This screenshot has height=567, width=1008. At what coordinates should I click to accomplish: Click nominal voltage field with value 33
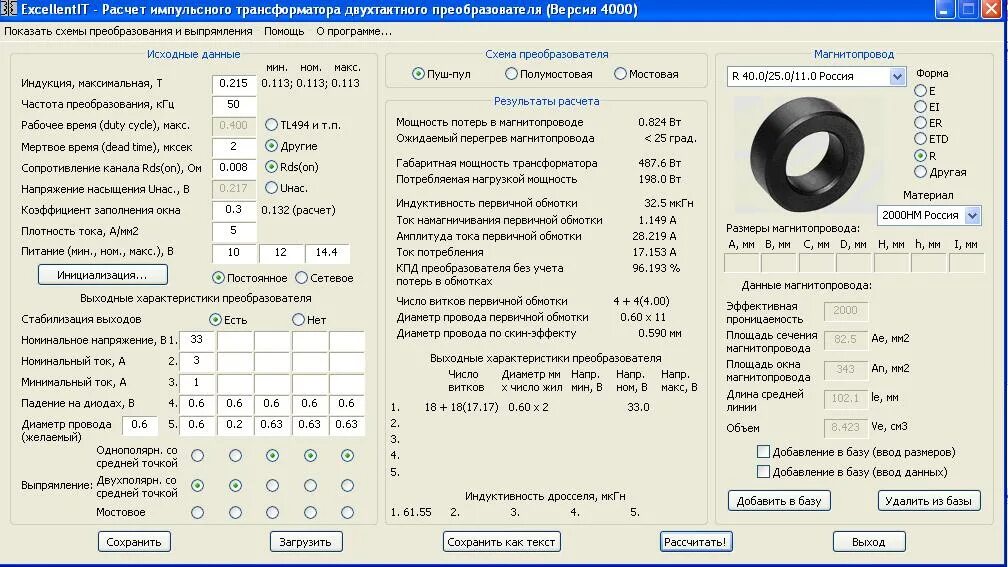tap(197, 340)
